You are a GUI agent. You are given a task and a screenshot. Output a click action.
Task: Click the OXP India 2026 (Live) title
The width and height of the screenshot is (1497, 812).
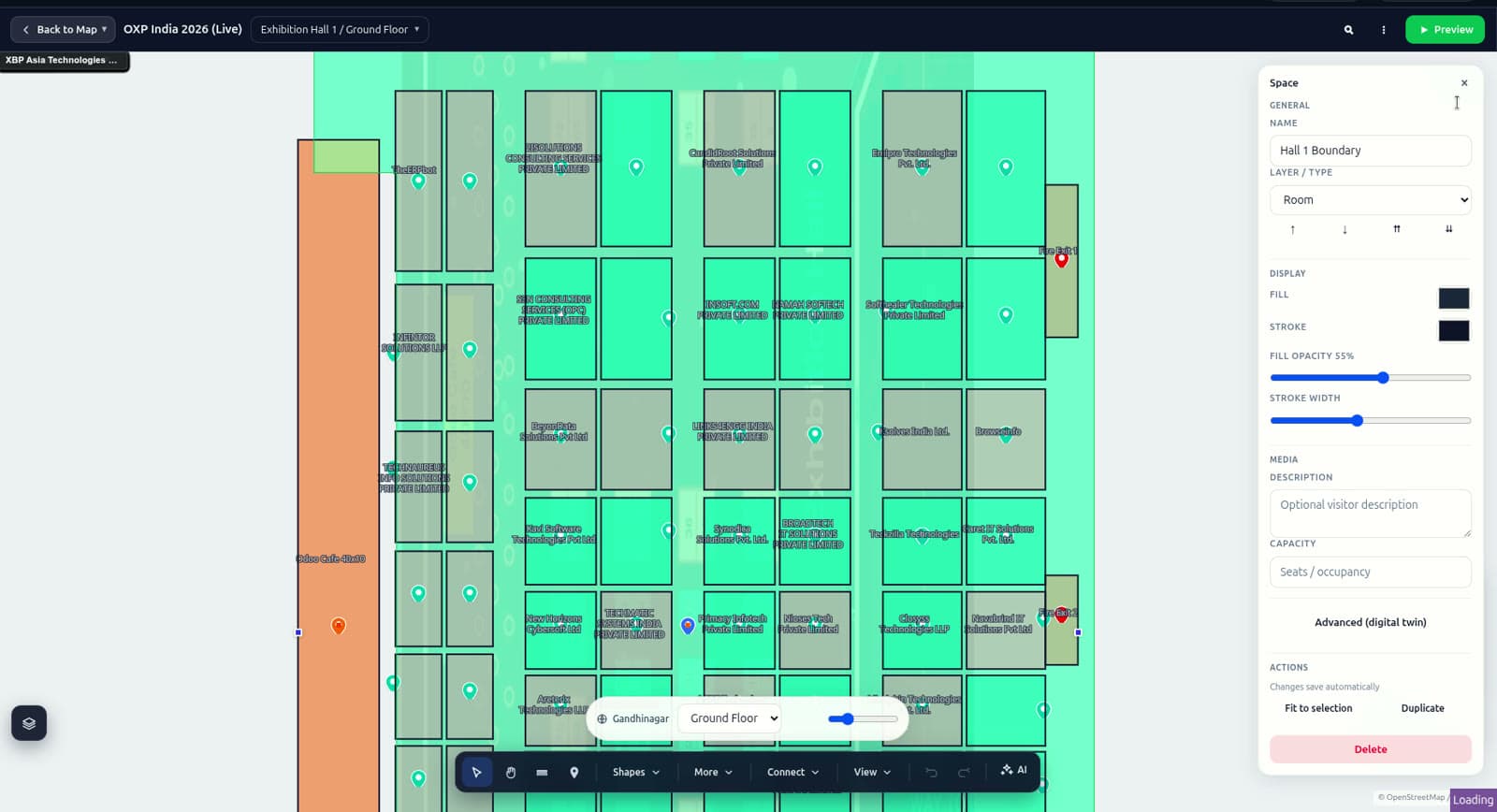point(183,30)
